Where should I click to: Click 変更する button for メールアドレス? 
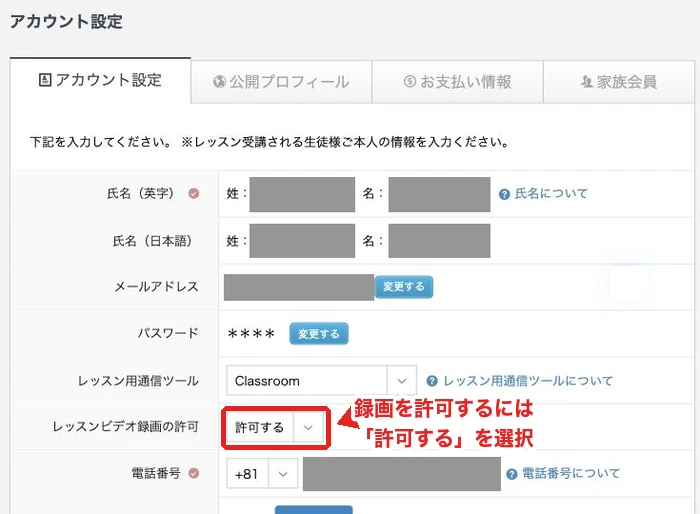pos(404,287)
